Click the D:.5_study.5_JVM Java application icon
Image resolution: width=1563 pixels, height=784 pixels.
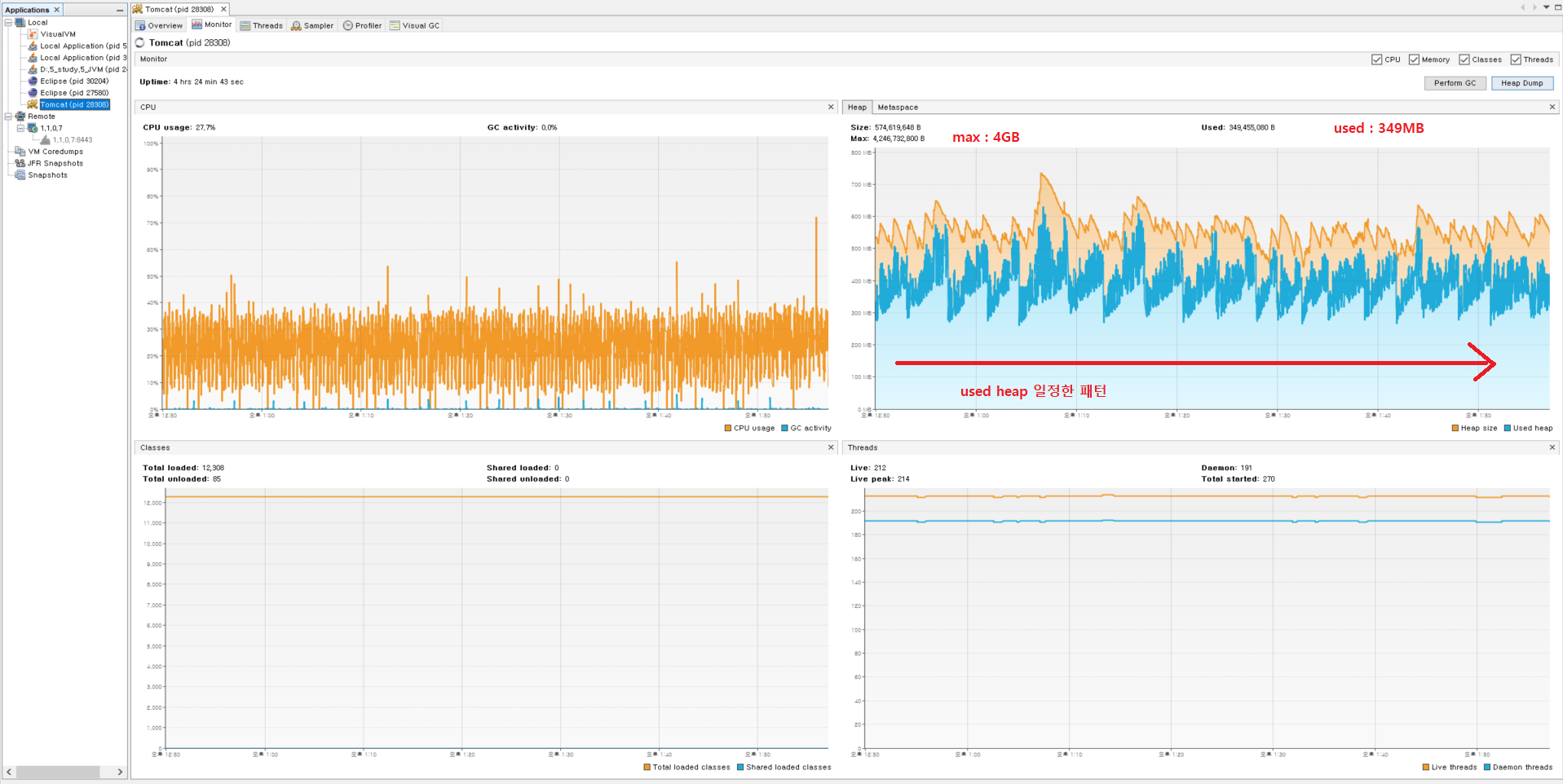(x=33, y=69)
